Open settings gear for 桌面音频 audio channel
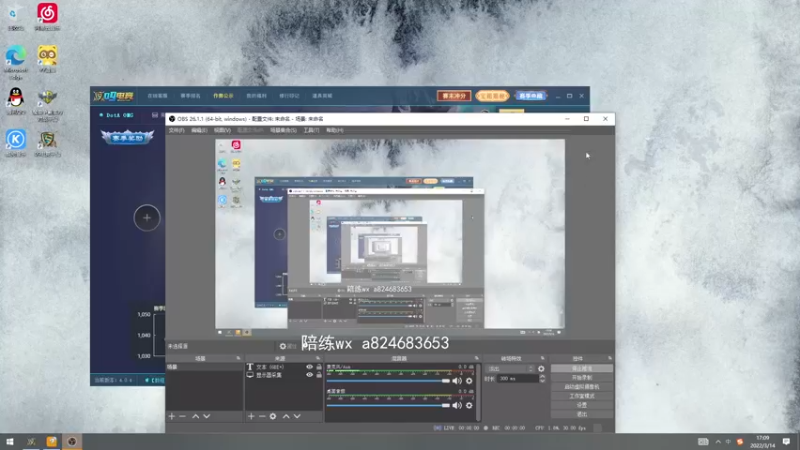This screenshot has height=450, width=800. tap(469, 405)
